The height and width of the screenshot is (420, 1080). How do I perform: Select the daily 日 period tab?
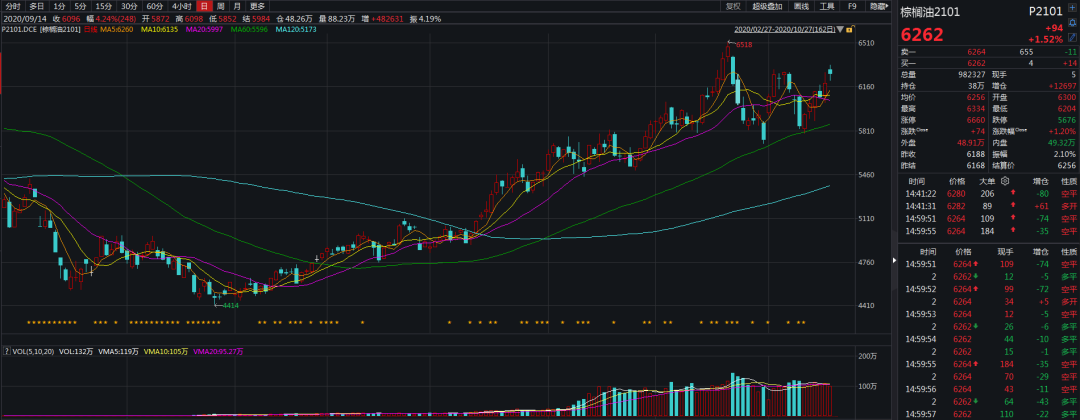point(204,6)
